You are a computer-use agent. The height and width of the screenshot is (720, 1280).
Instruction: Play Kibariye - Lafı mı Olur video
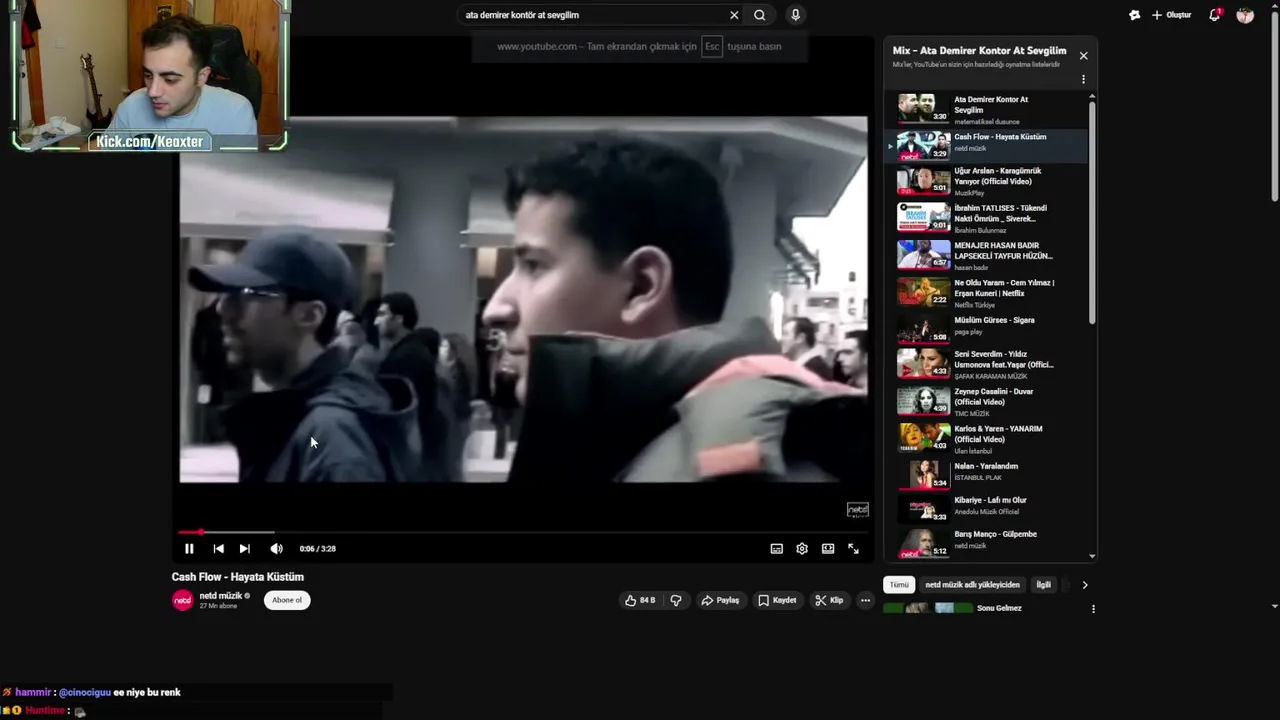985,508
